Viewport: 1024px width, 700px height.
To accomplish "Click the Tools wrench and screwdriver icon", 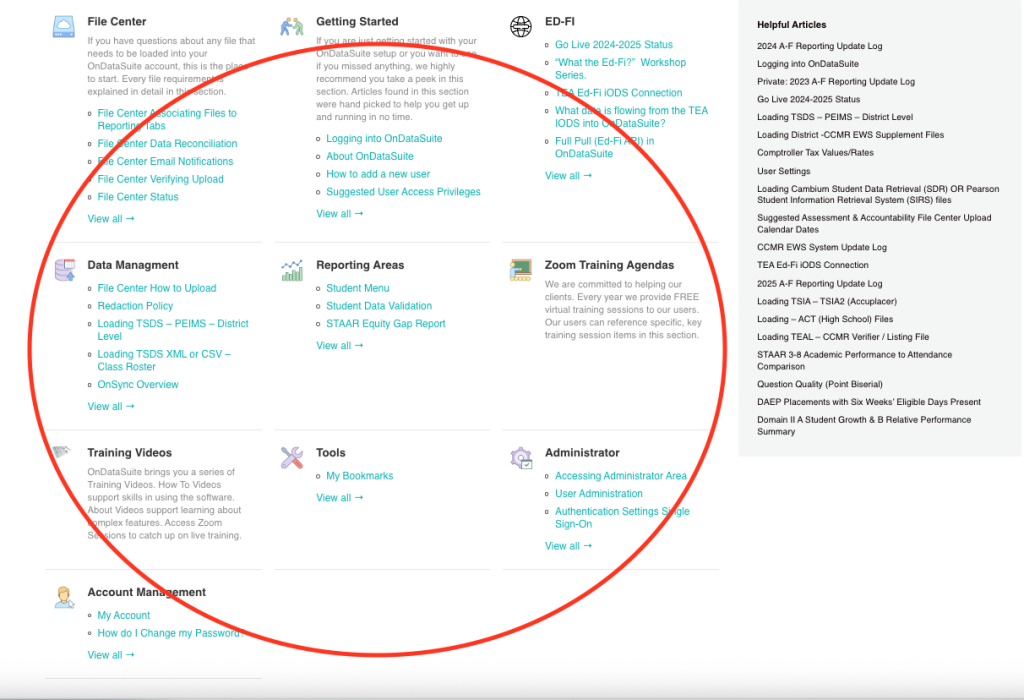I will (292, 458).
